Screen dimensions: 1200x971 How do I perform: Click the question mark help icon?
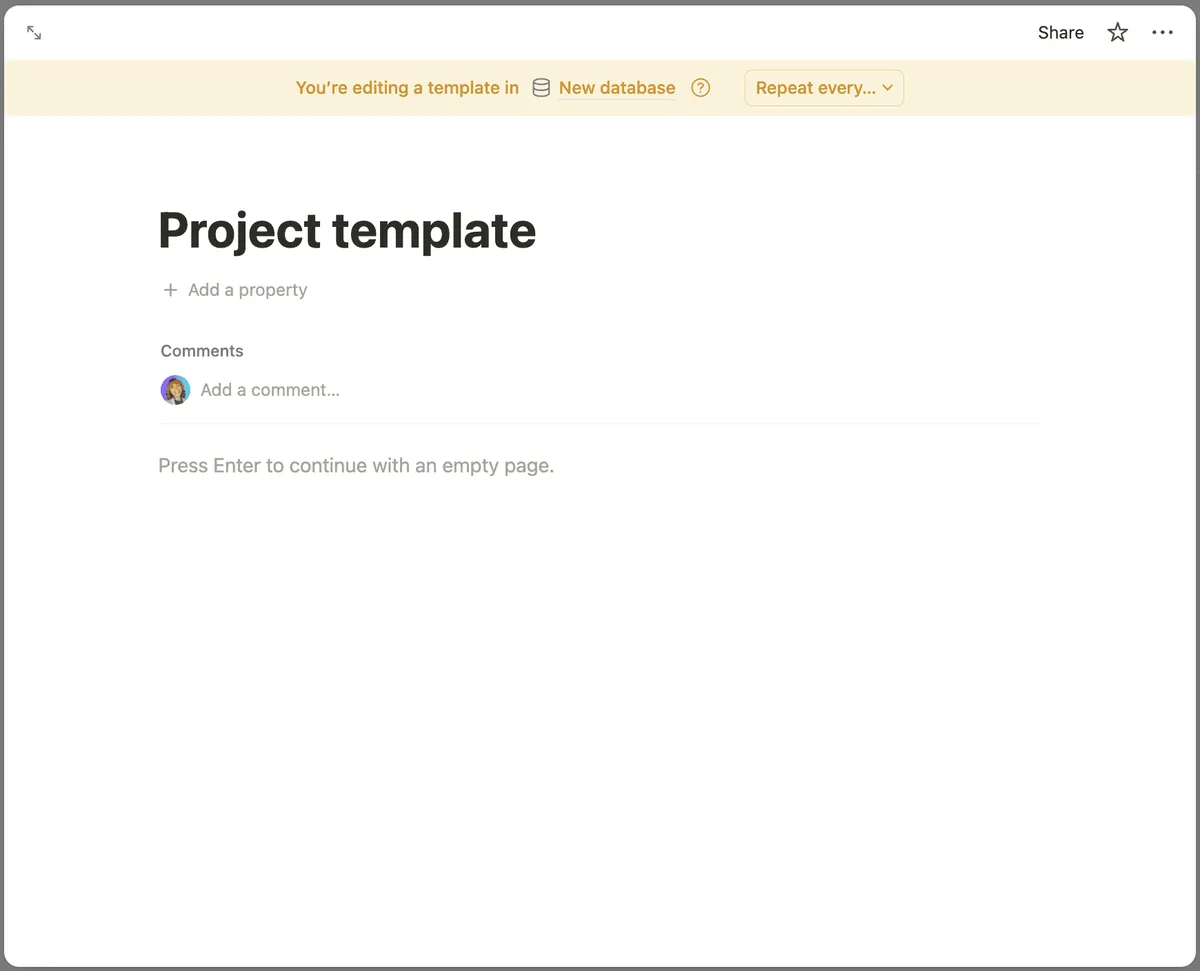pyautogui.click(x=701, y=88)
